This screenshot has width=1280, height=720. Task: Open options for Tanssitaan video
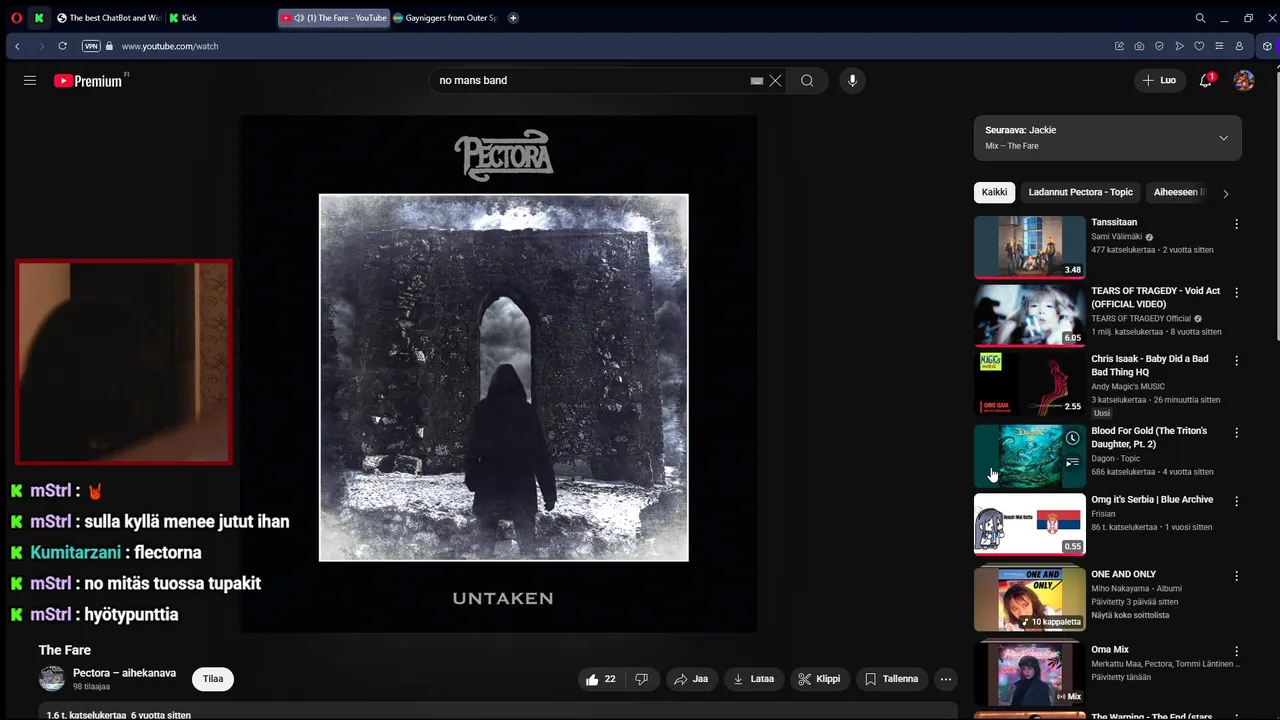(x=1236, y=225)
